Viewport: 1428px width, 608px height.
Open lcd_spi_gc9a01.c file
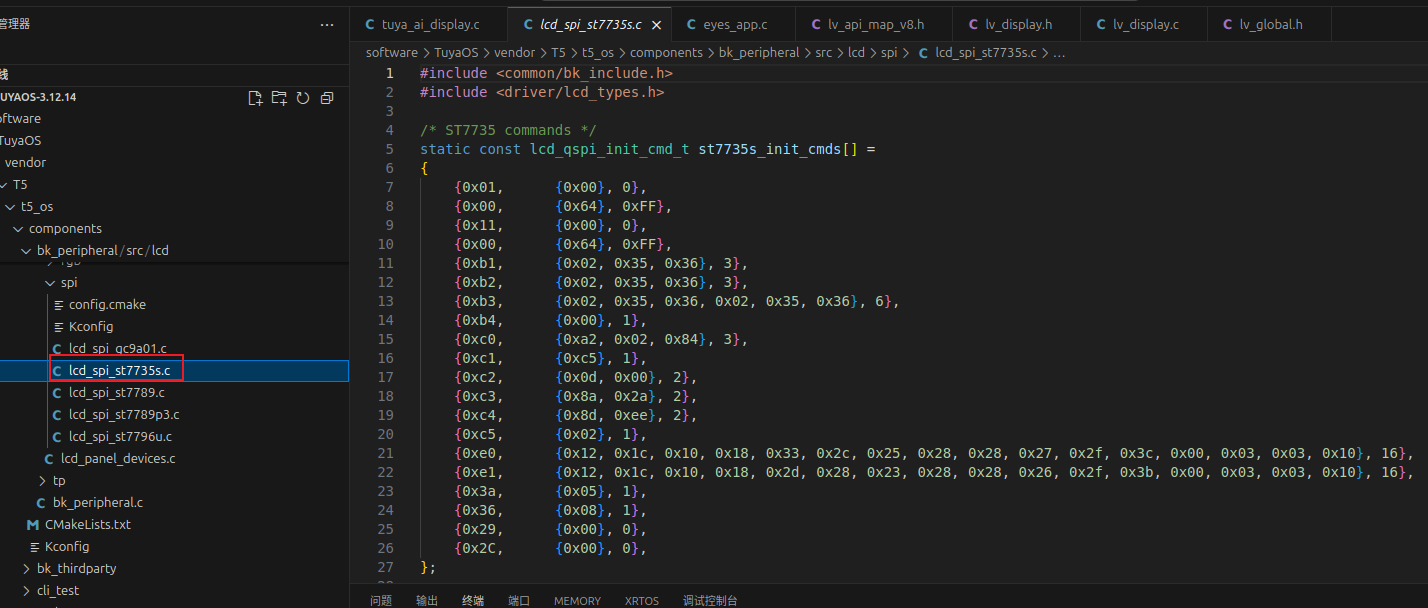coord(117,349)
